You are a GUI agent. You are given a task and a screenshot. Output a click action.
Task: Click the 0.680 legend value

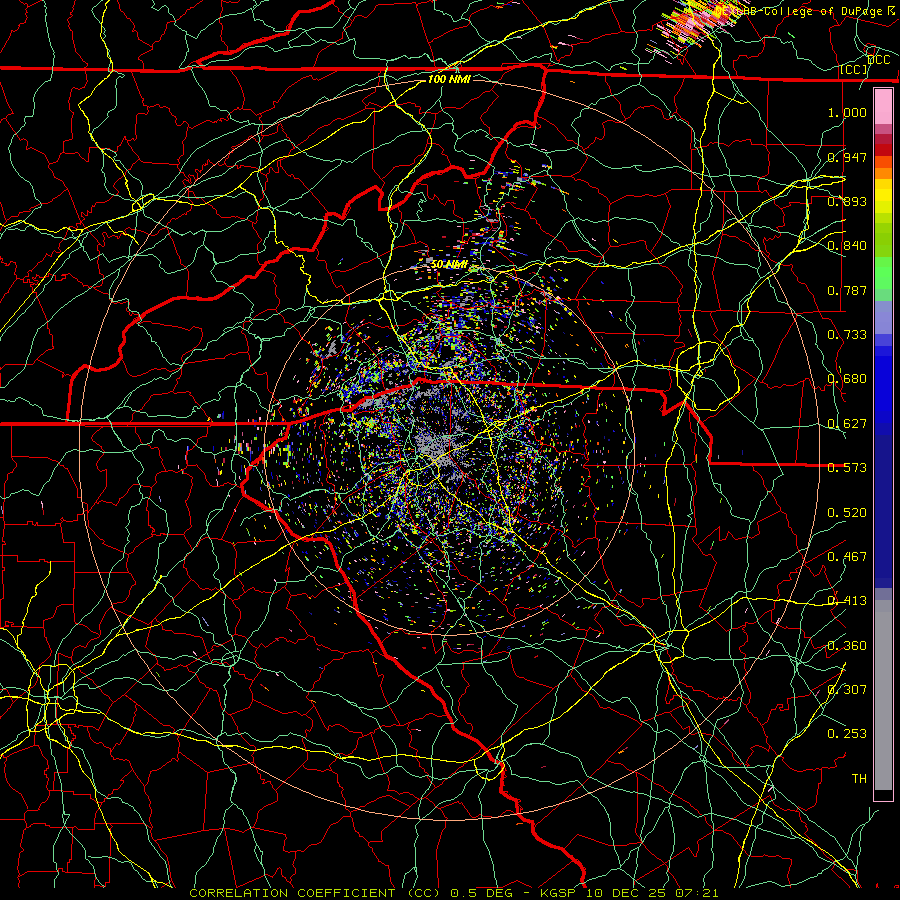click(x=847, y=379)
